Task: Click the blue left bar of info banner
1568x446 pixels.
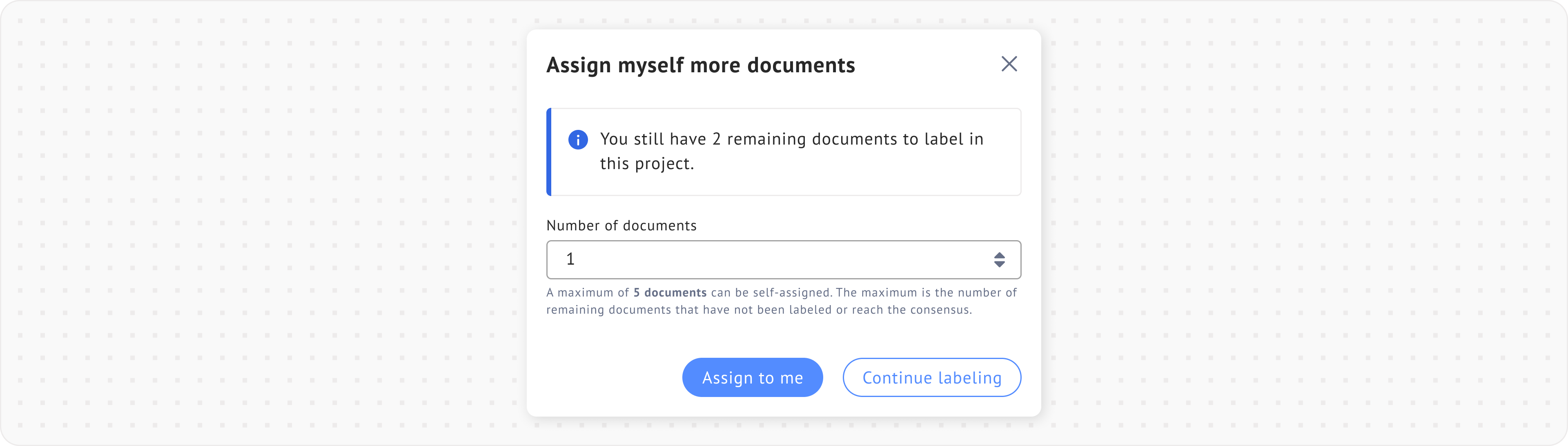Action: [549, 152]
